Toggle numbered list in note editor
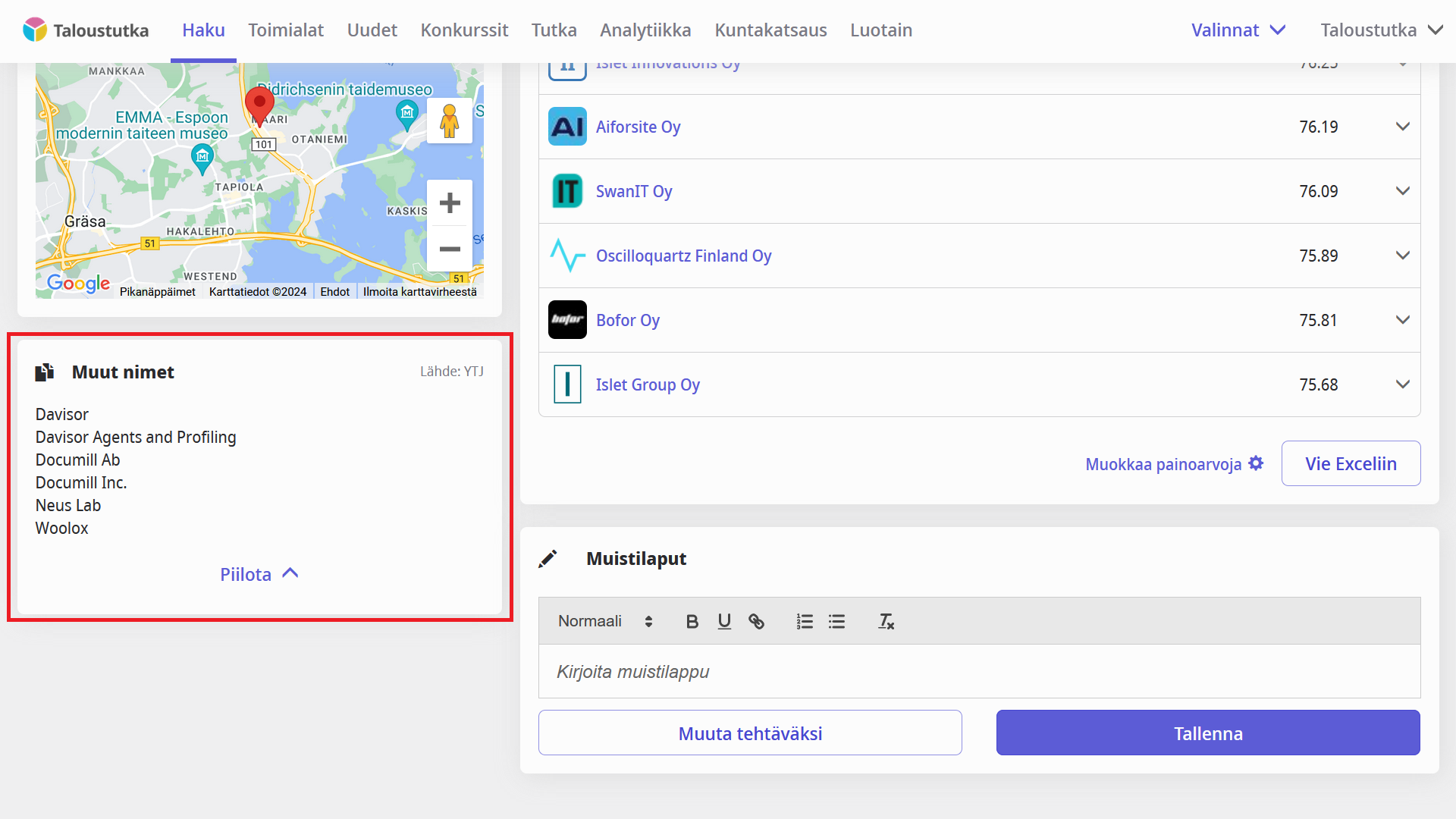The width and height of the screenshot is (1456, 819). click(x=805, y=622)
